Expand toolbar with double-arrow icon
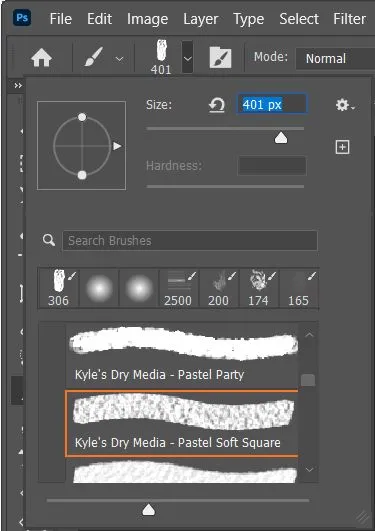Viewport: 375px width, 531px height. [x=18, y=86]
